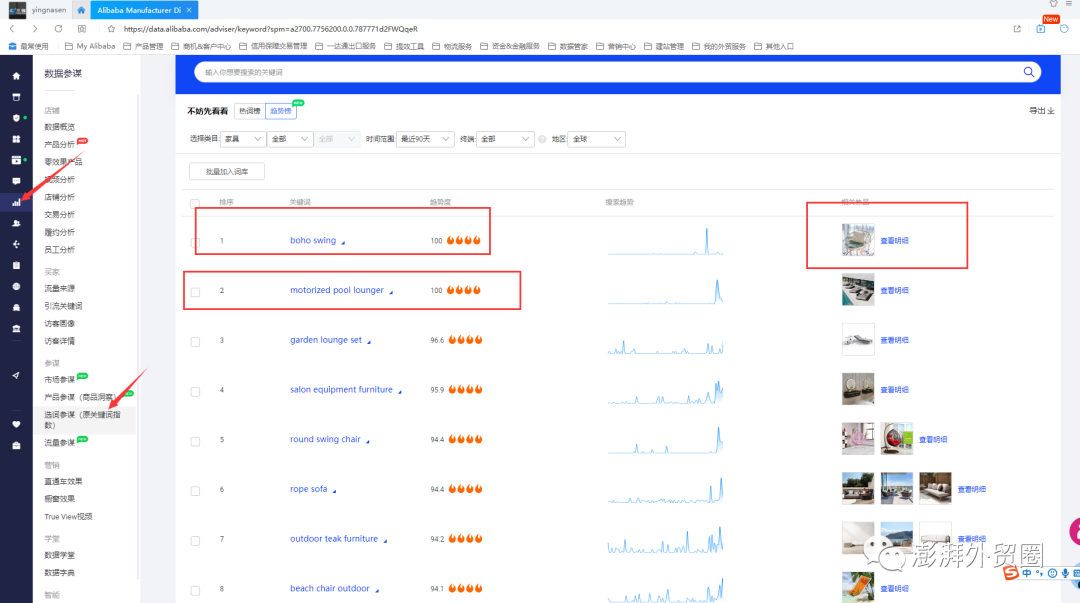Open 市场参谋 in the side menu
Viewport: 1080px width, 603px height.
tap(60, 380)
